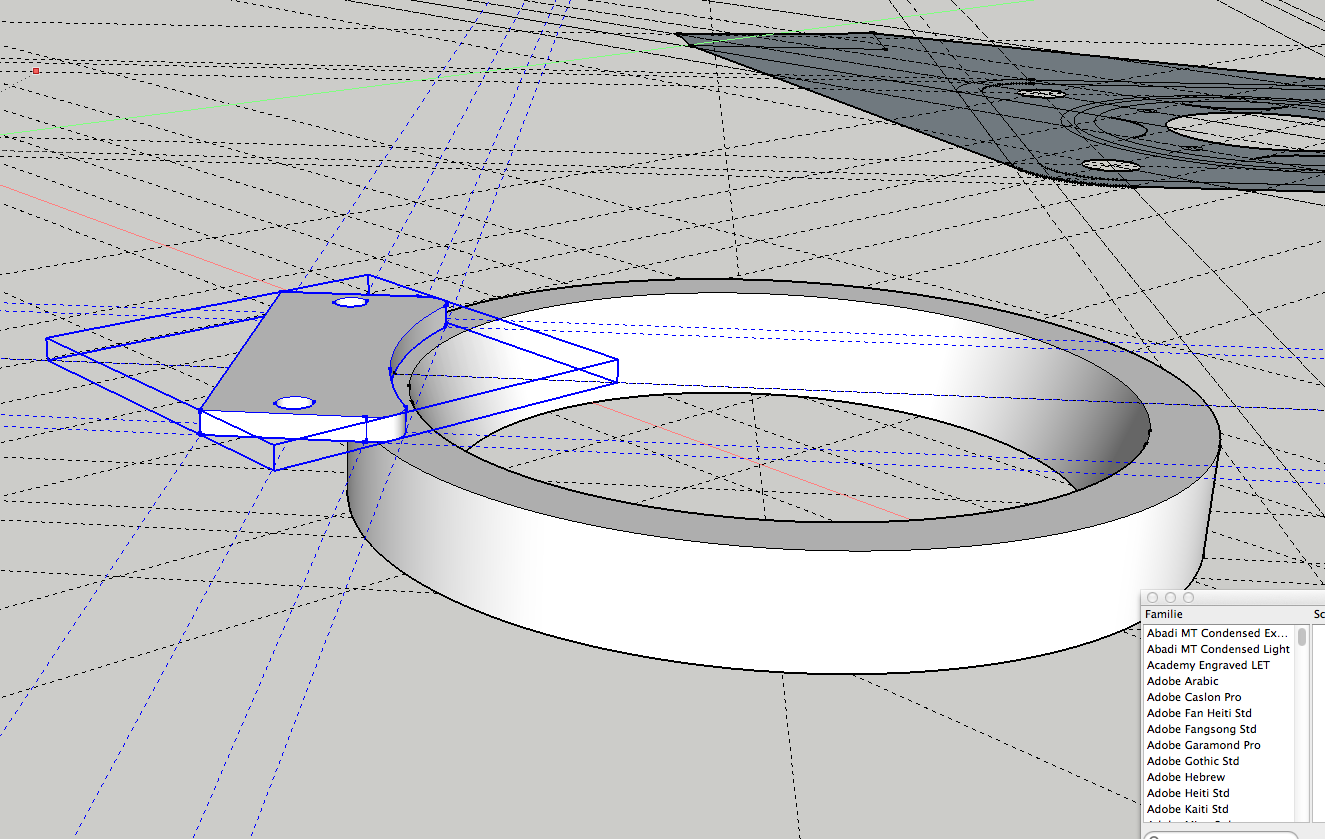Viewport: 1325px width, 839px height.
Task: Choose Adobe Fan Heiti Std font
Action: 1218,713
